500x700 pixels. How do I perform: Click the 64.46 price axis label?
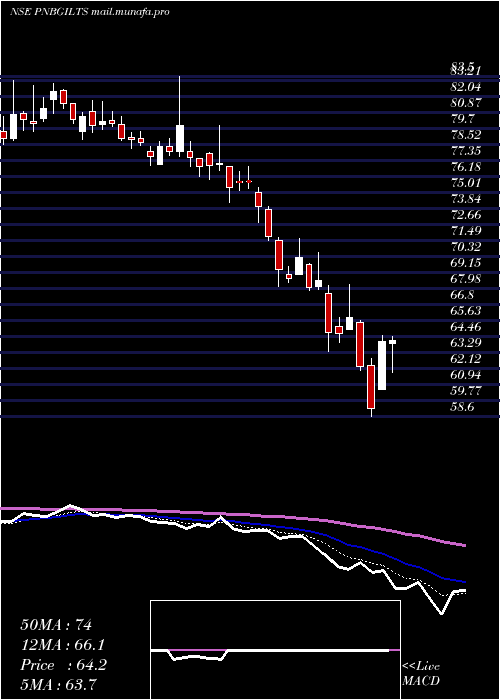pyautogui.click(x=465, y=327)
